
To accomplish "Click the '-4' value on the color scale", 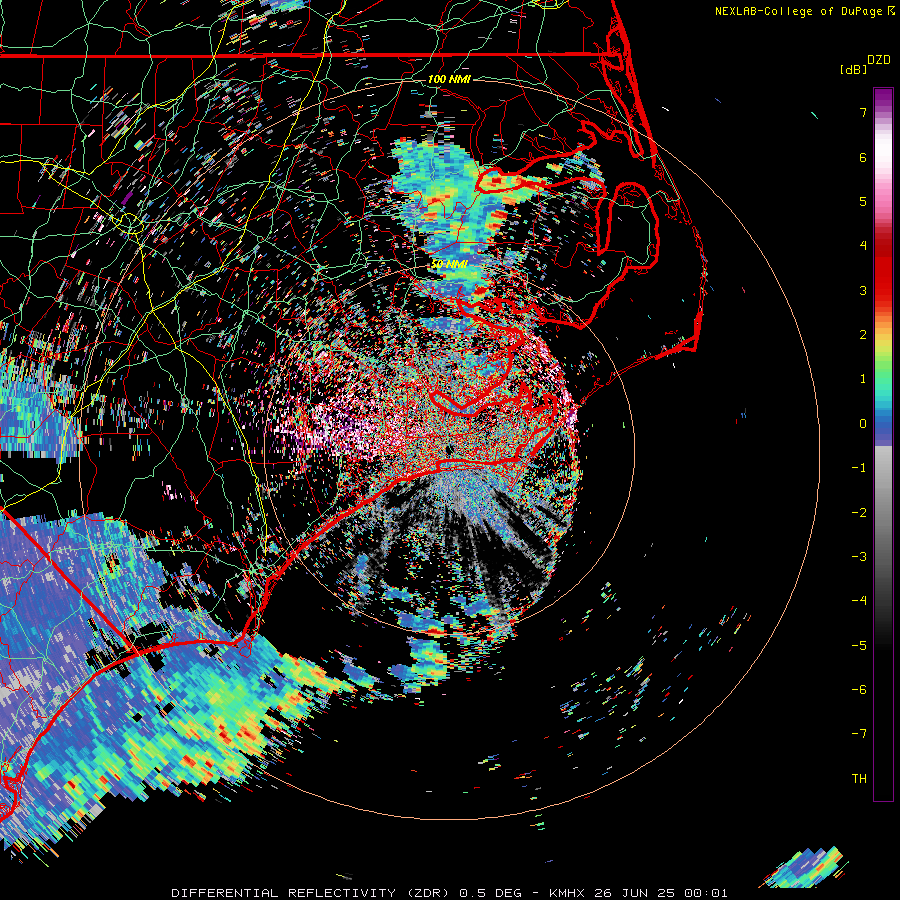I will [859, 601].
